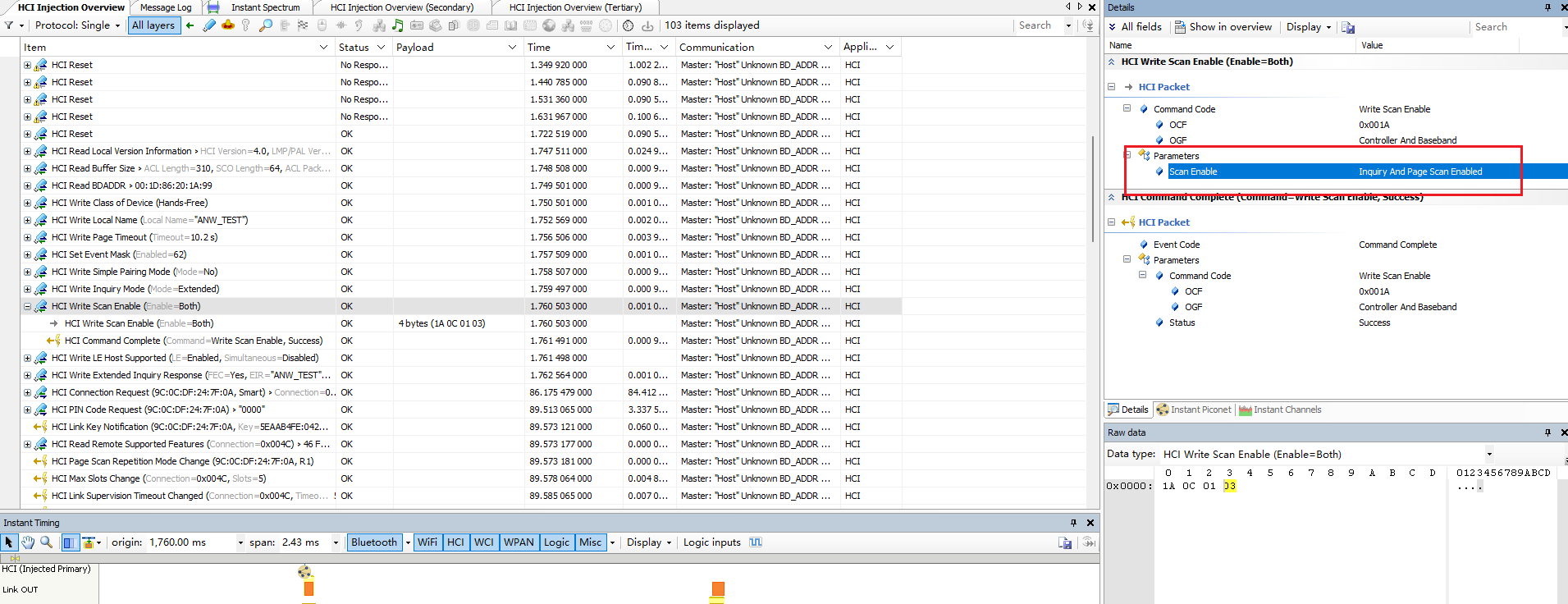
Task: Open the Item column filter dropdown
Action: click(x=323, y=48)
